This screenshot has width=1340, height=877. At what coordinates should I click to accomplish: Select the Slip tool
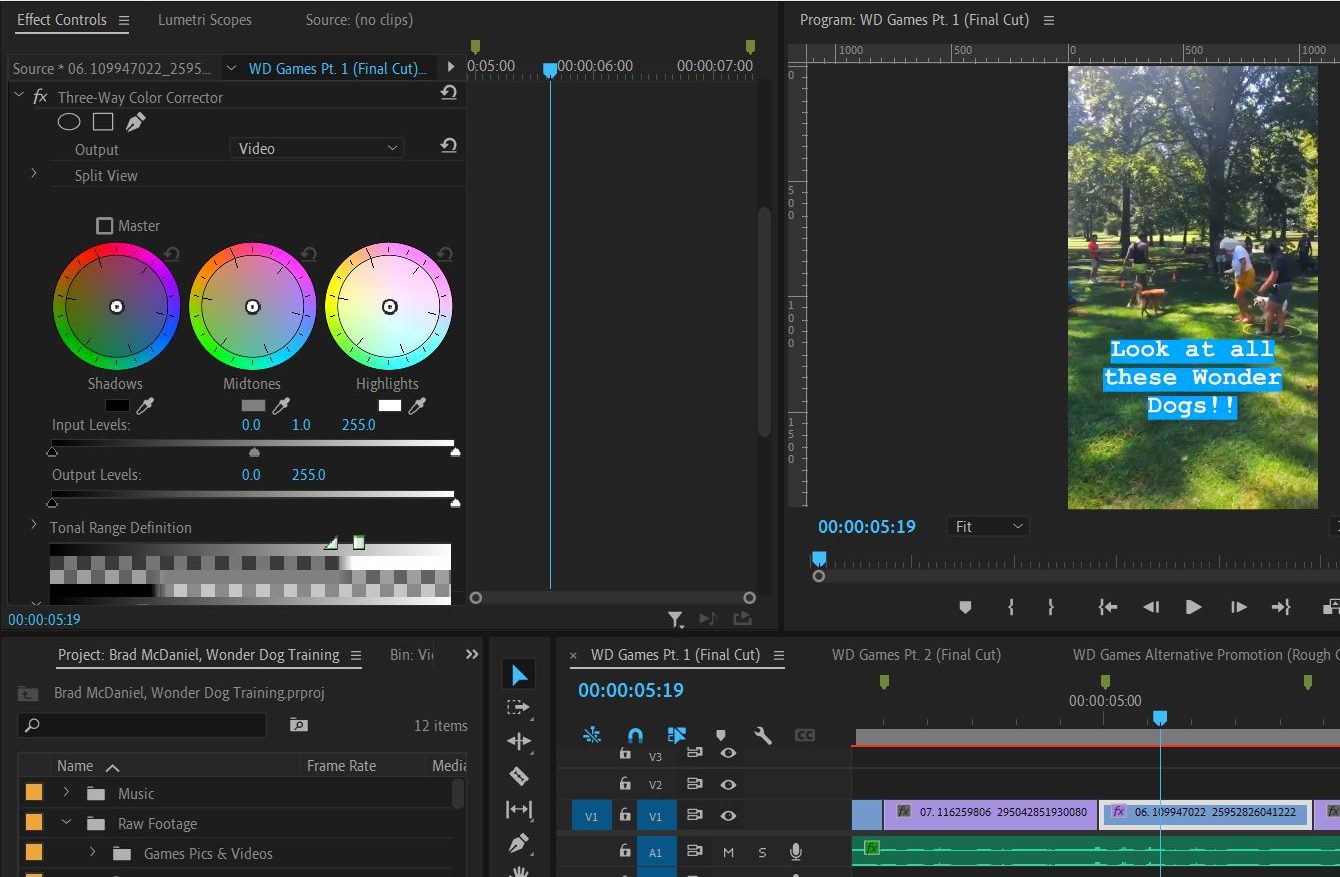point(518,809)
